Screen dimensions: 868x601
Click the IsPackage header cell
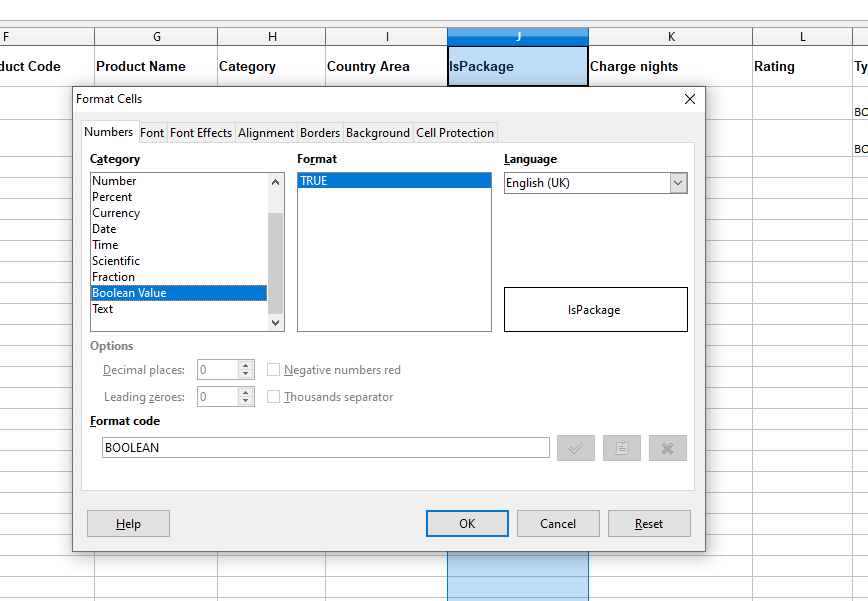518,66
